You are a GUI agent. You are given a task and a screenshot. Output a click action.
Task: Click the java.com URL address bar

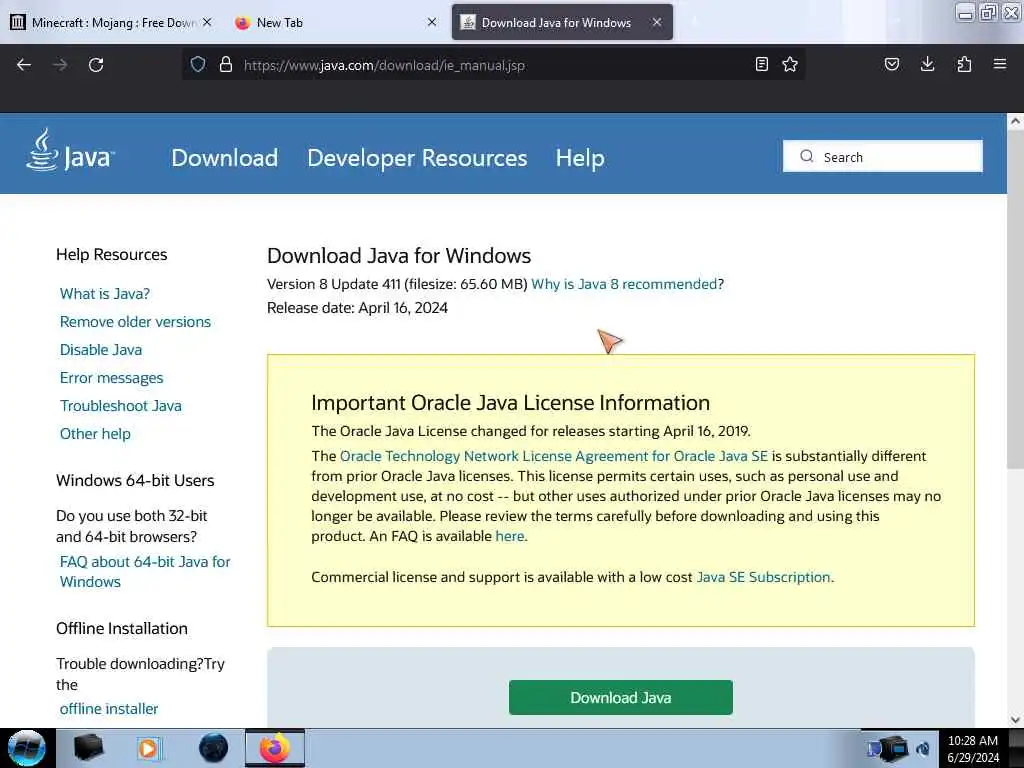[x=493, y=65]
